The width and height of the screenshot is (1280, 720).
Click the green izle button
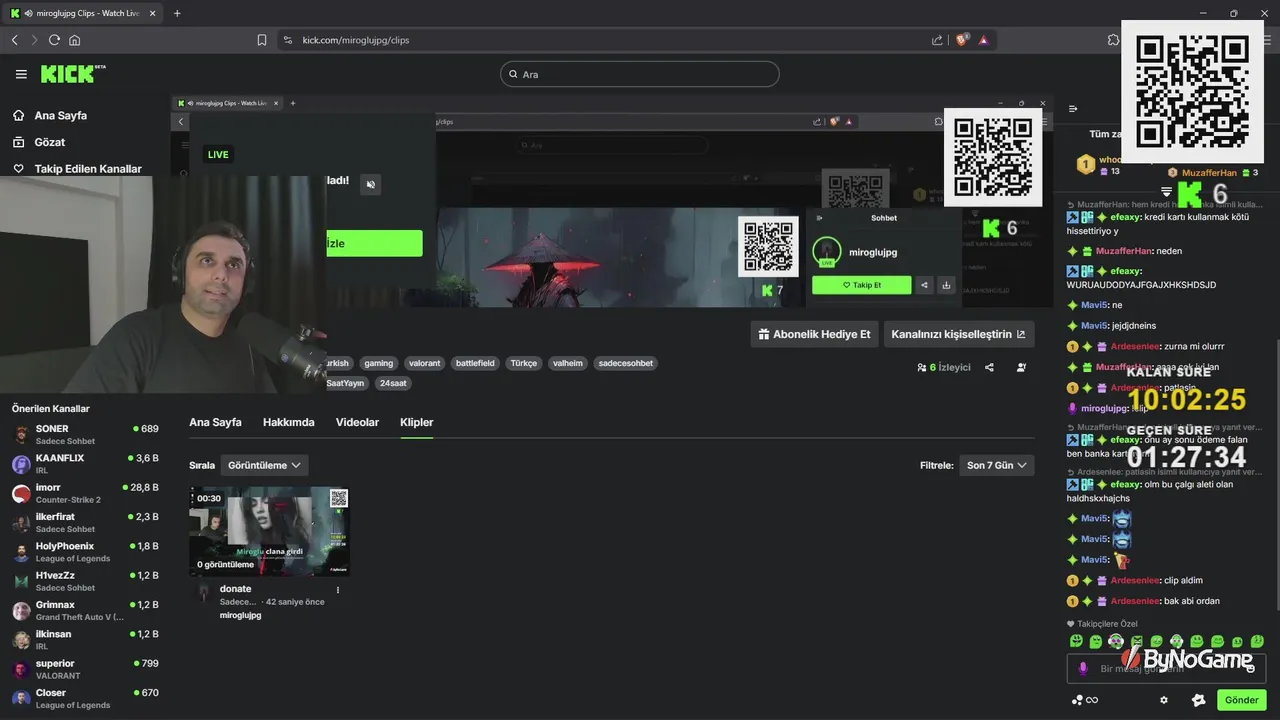click(374, 243)
